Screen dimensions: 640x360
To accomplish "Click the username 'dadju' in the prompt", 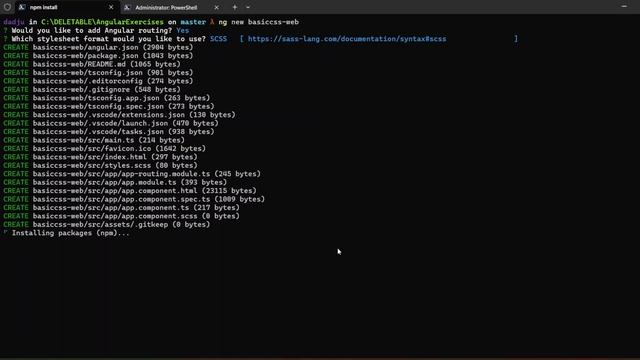I will tap(14, 22).
